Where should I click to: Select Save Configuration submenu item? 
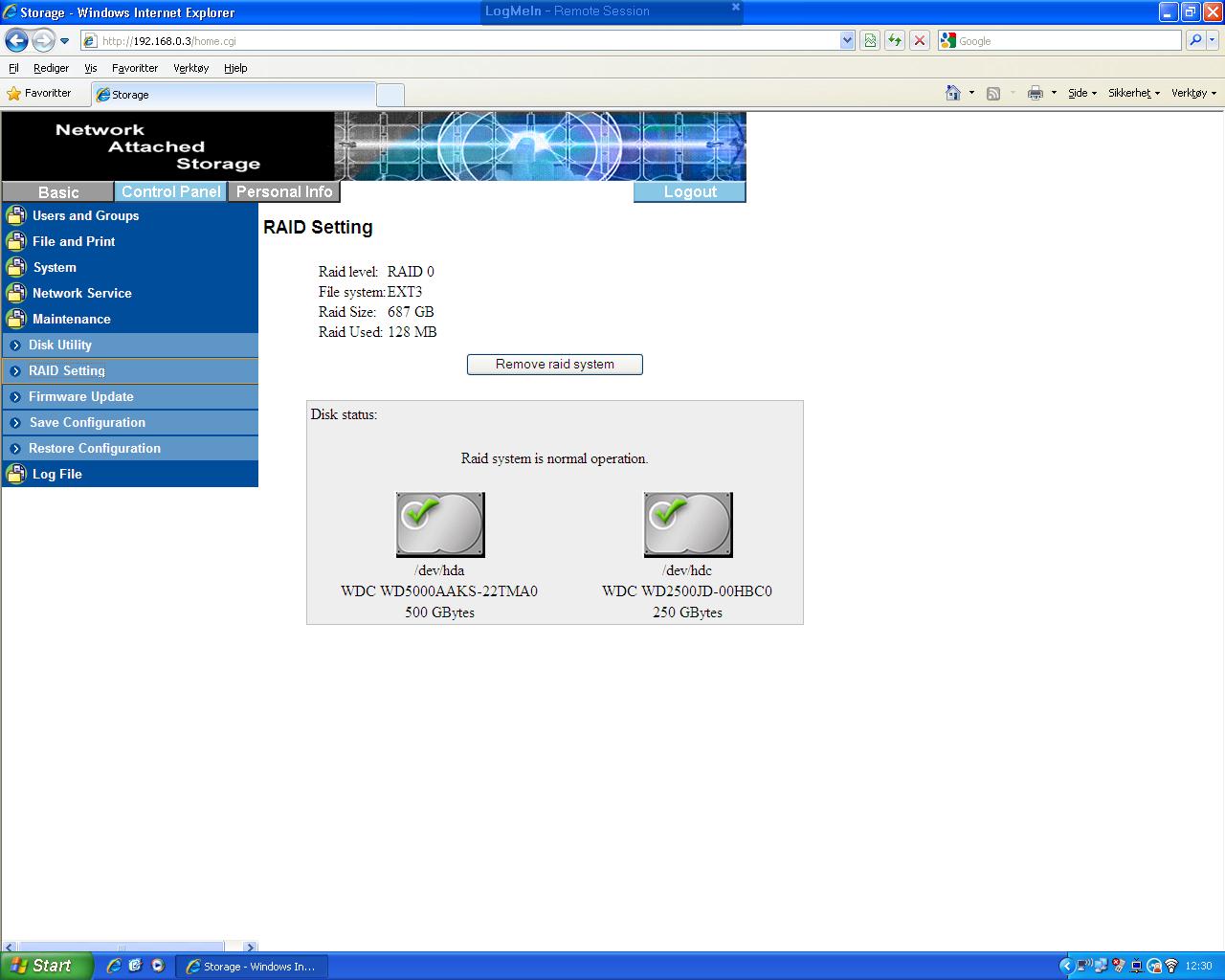click(130, 422)
